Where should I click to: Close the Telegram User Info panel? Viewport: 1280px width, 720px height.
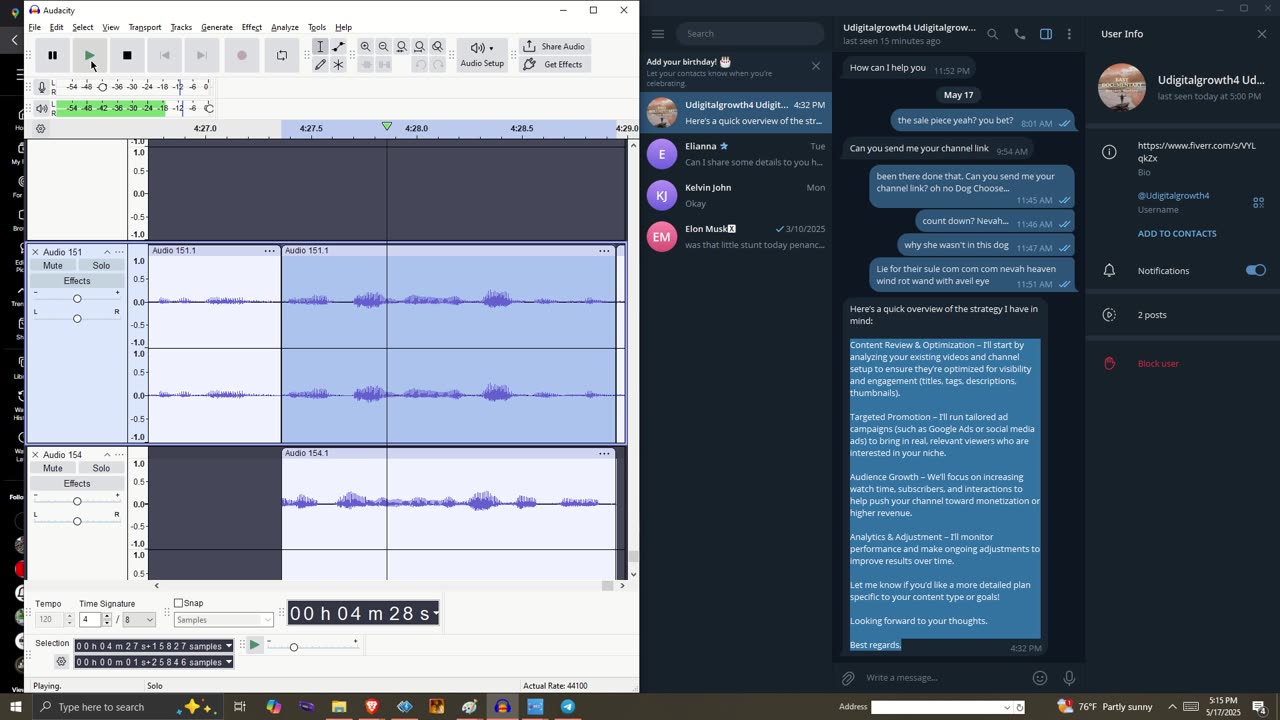click(x=1262, y=34)
